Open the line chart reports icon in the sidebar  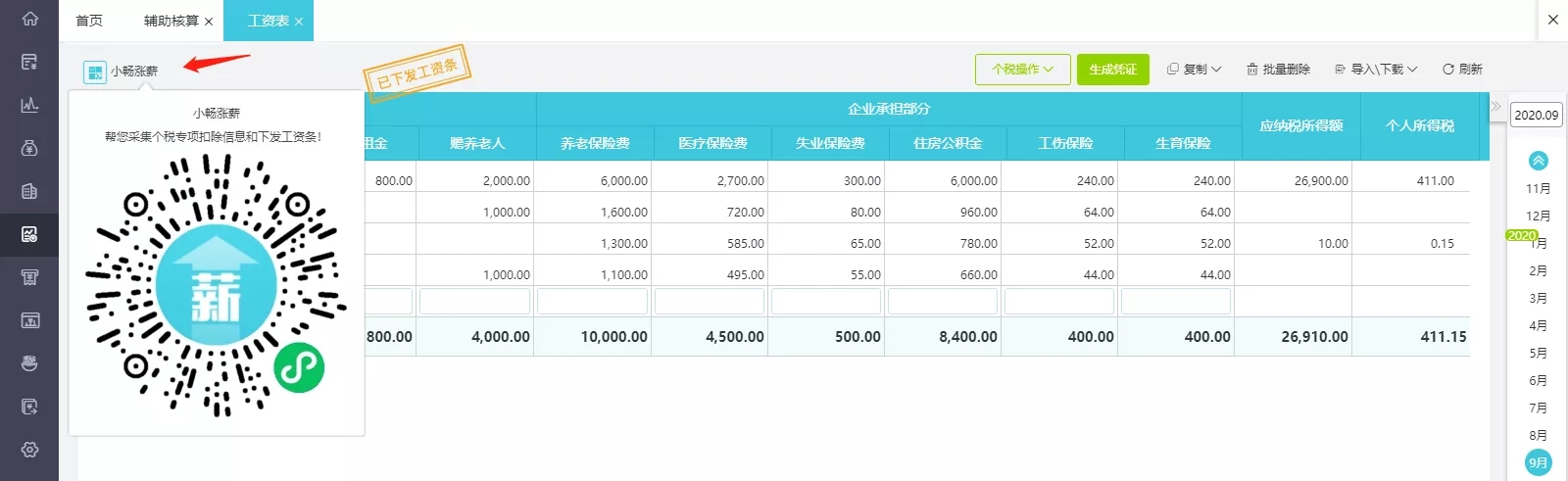tap(29, 105)
